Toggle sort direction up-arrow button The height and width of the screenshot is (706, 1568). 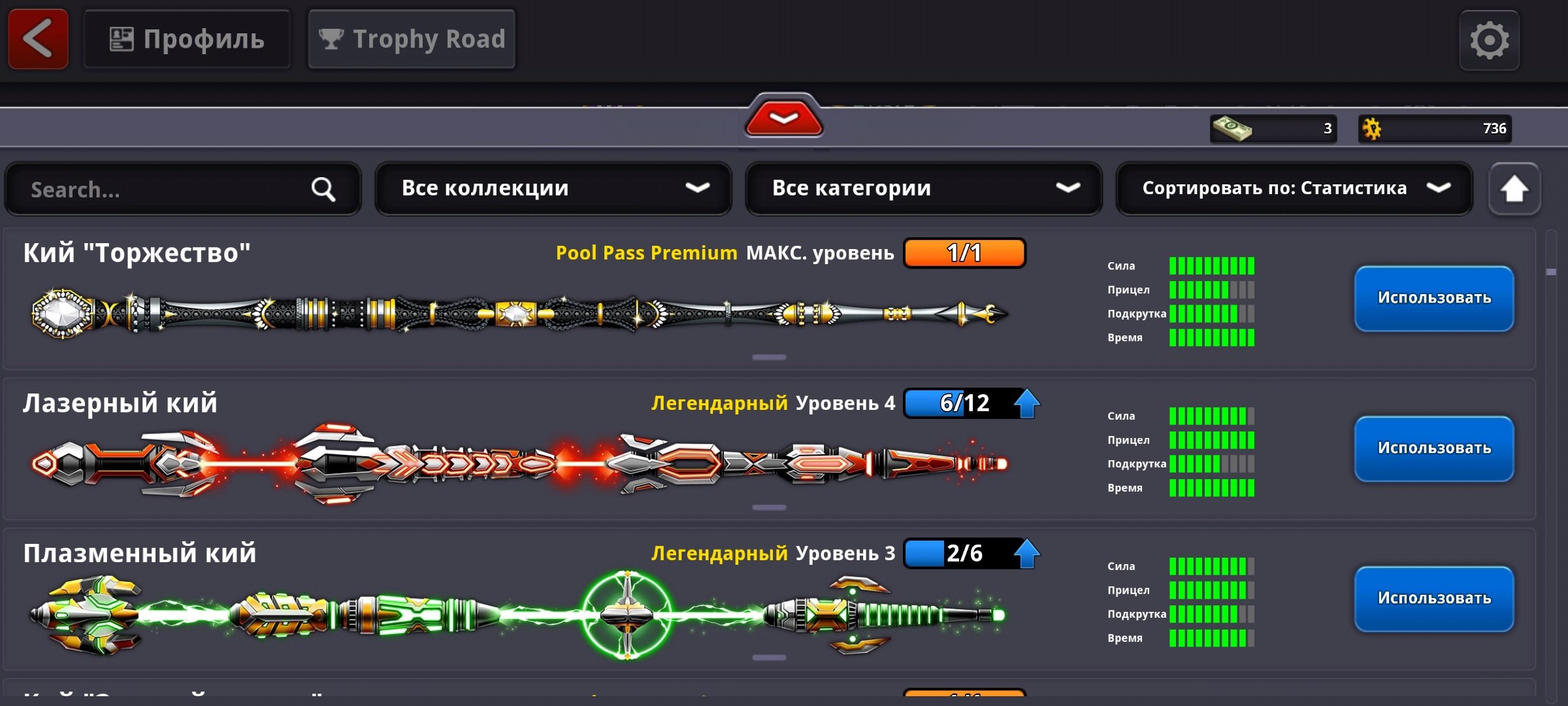[x=1514, y=189]
